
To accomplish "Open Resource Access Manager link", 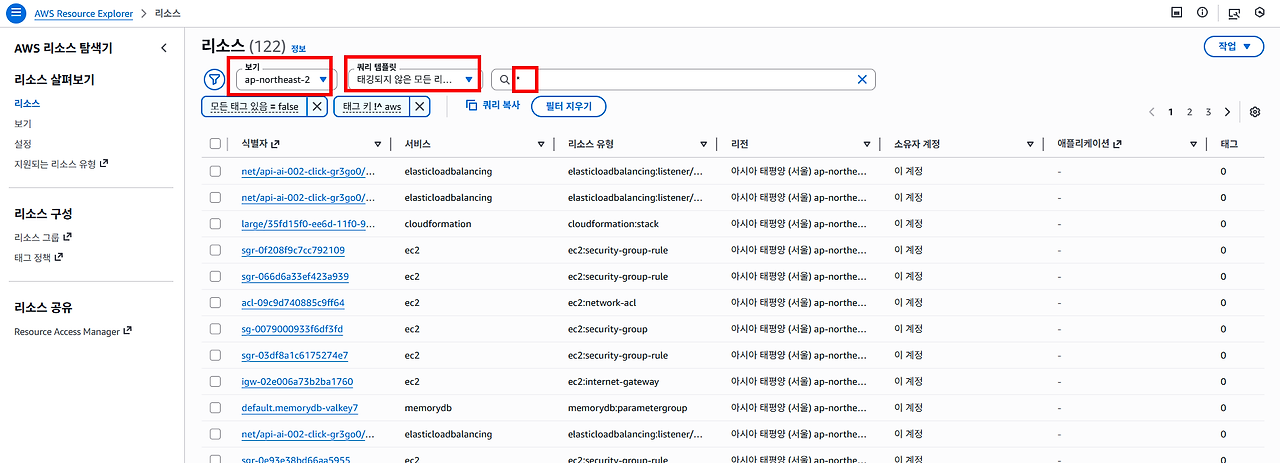I will [x=73, y=331].
